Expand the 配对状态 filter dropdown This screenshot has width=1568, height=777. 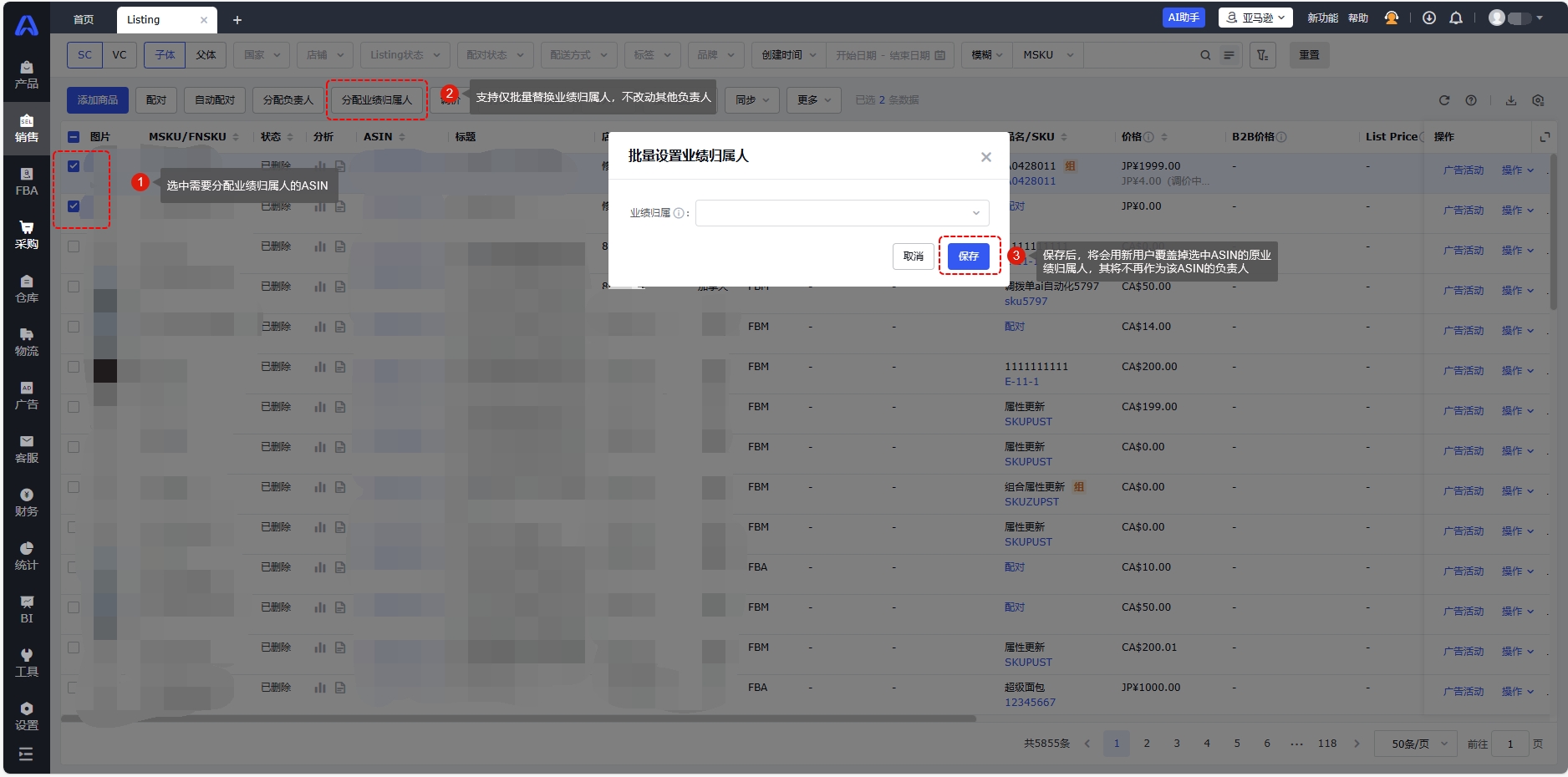coord(495,55)
